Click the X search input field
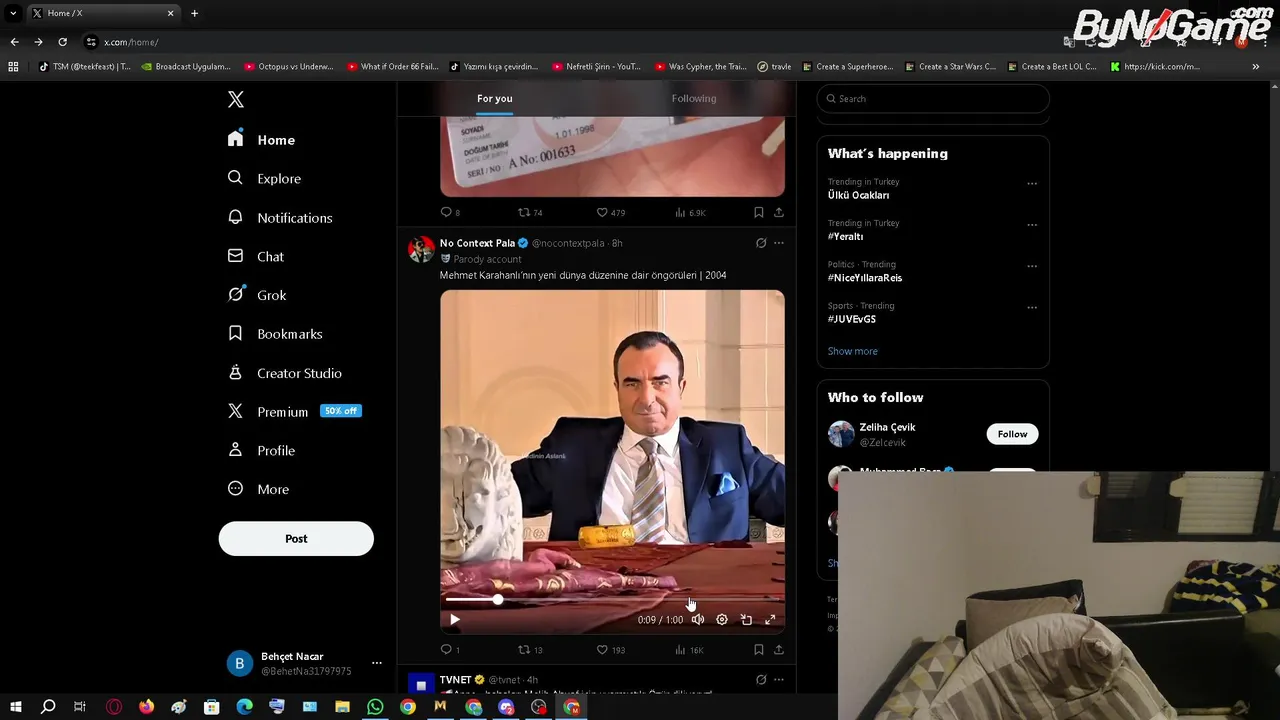1280x720 pixels. [933, 99]
